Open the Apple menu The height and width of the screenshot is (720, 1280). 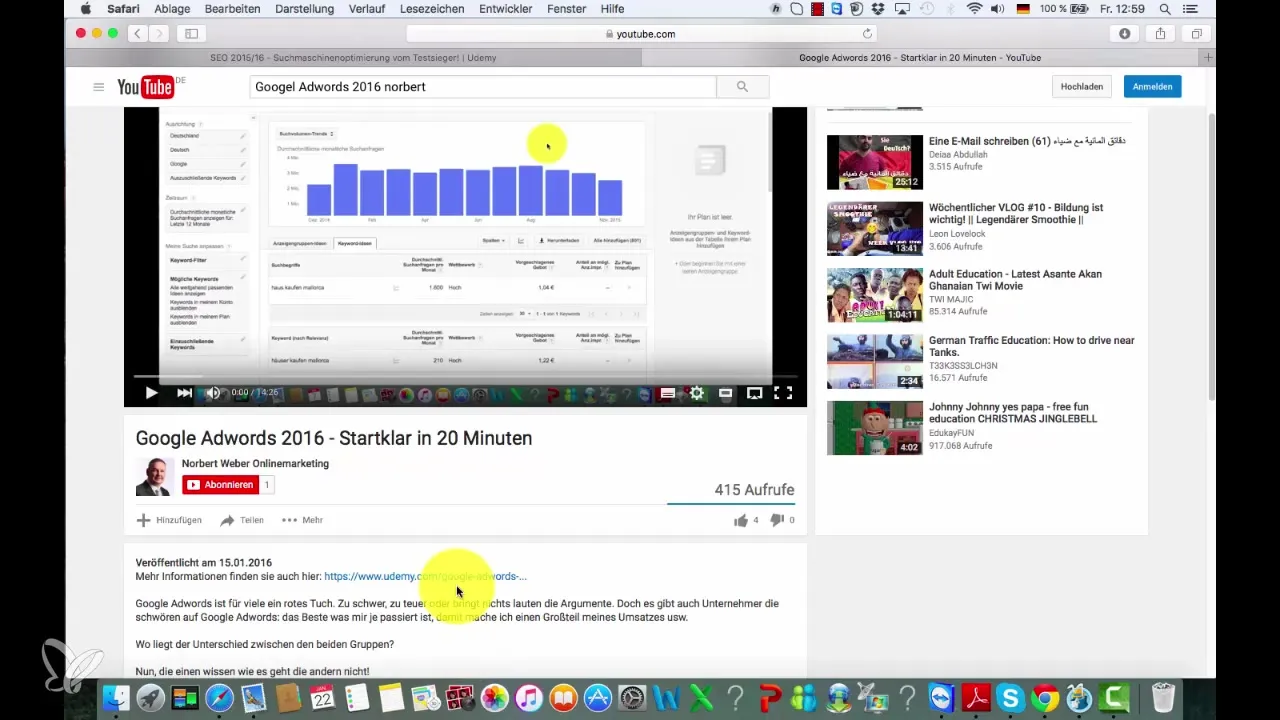(86, 9)
